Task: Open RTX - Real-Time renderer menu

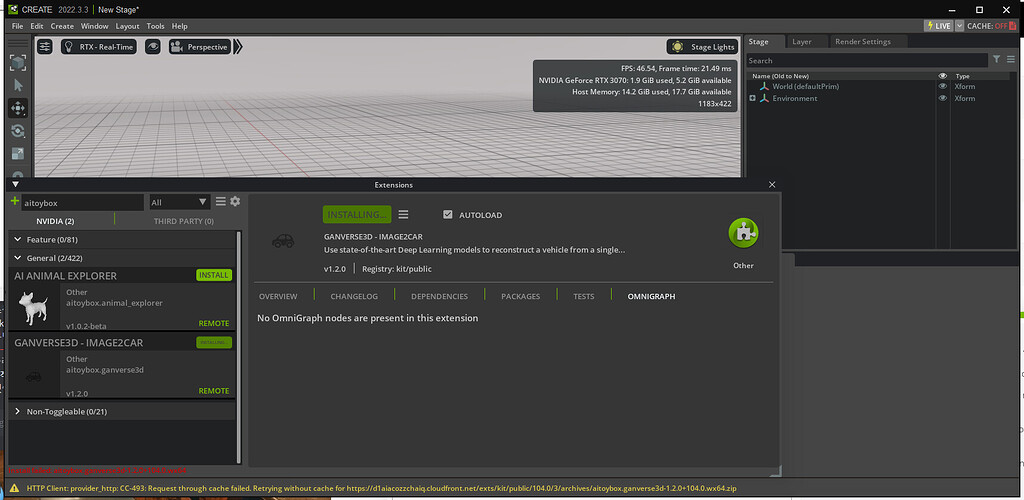Action: pyautogui.click(x=99, y=47)
